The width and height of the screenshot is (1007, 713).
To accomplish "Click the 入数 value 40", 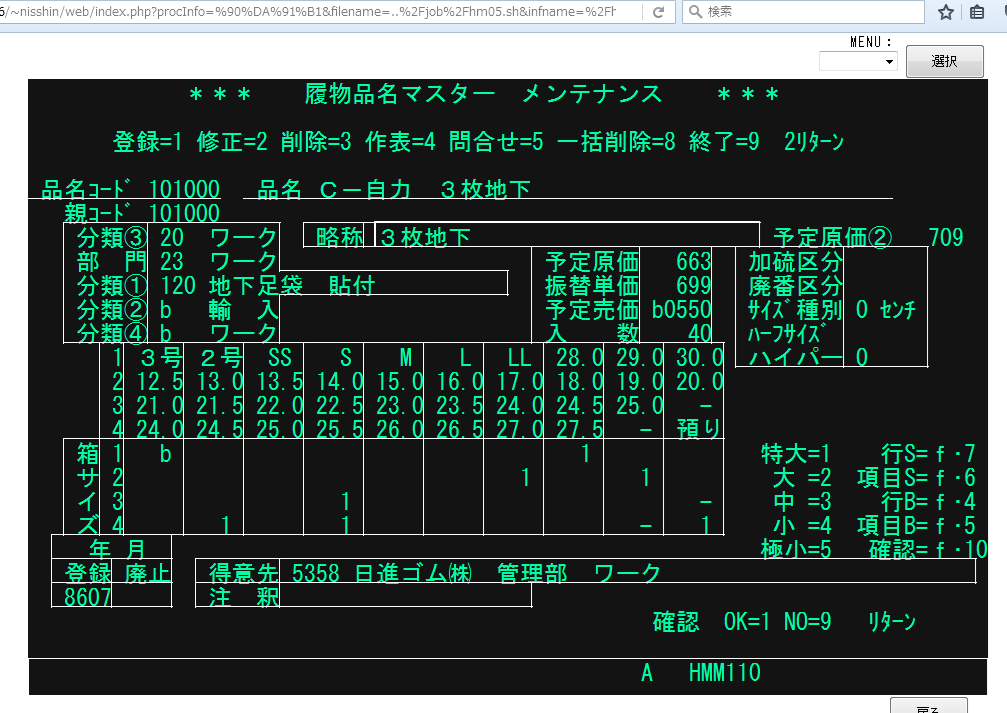I will pos(699,333).
